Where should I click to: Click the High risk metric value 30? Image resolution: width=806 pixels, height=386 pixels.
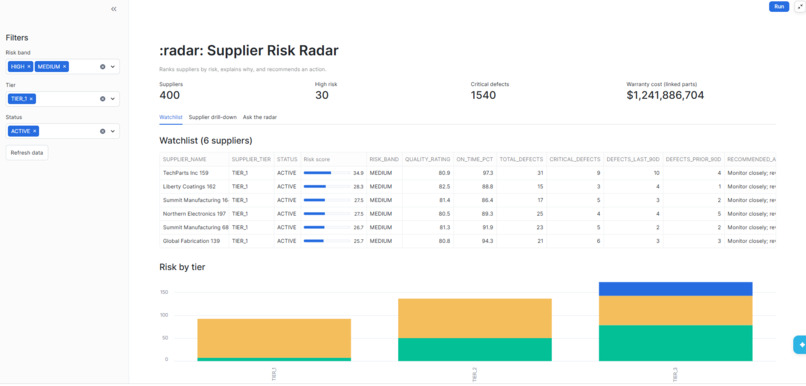(322, 95)
